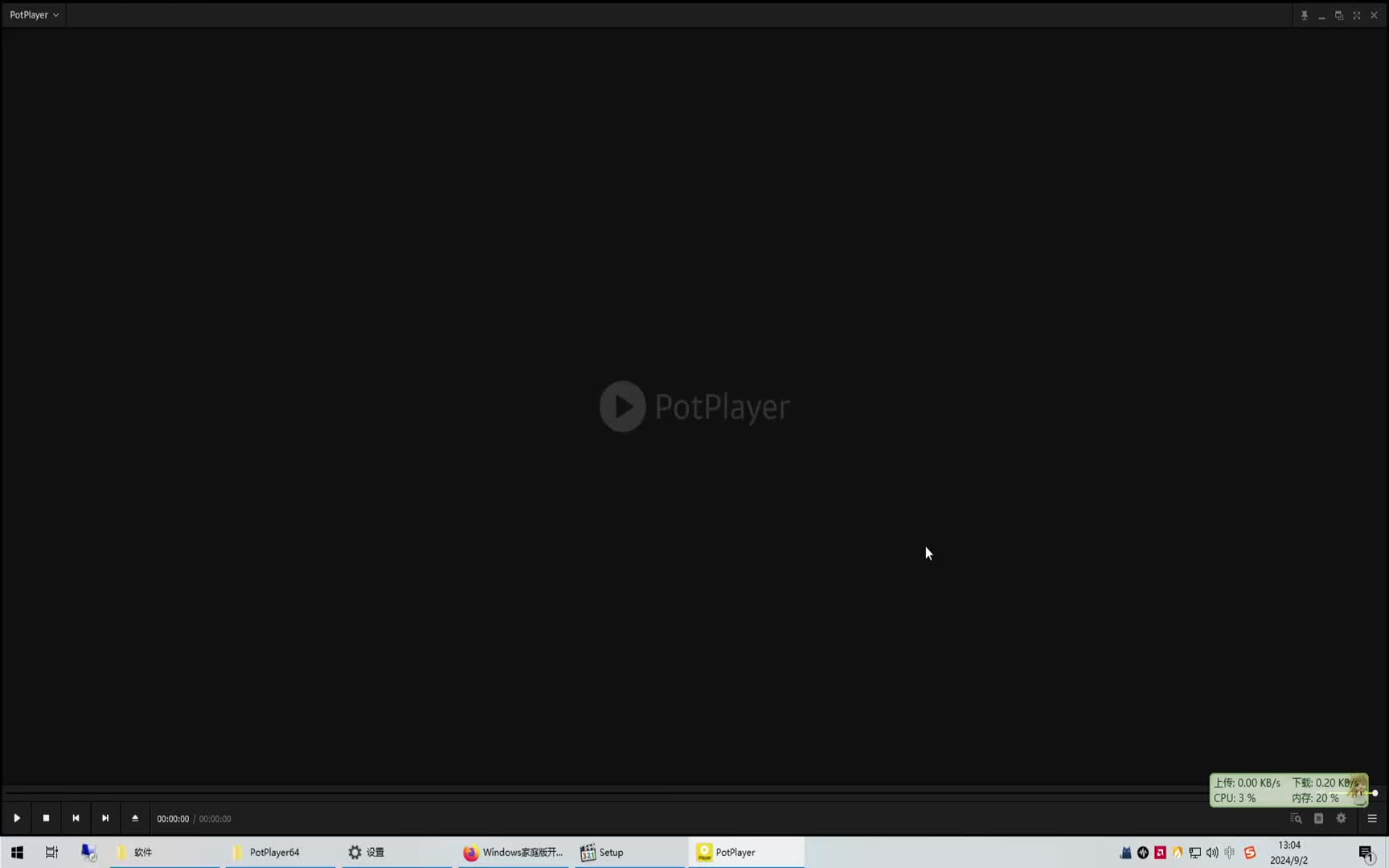Click the seek bar in the player
The width and height of the screenshot is (1389, 868).
pos(603,792)
